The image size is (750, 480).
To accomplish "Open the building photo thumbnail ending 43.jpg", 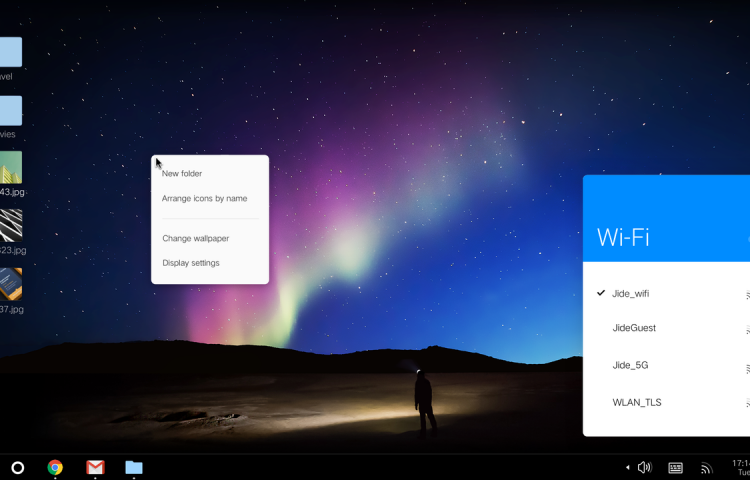I will pyautogui.click(x=10, y=168).
